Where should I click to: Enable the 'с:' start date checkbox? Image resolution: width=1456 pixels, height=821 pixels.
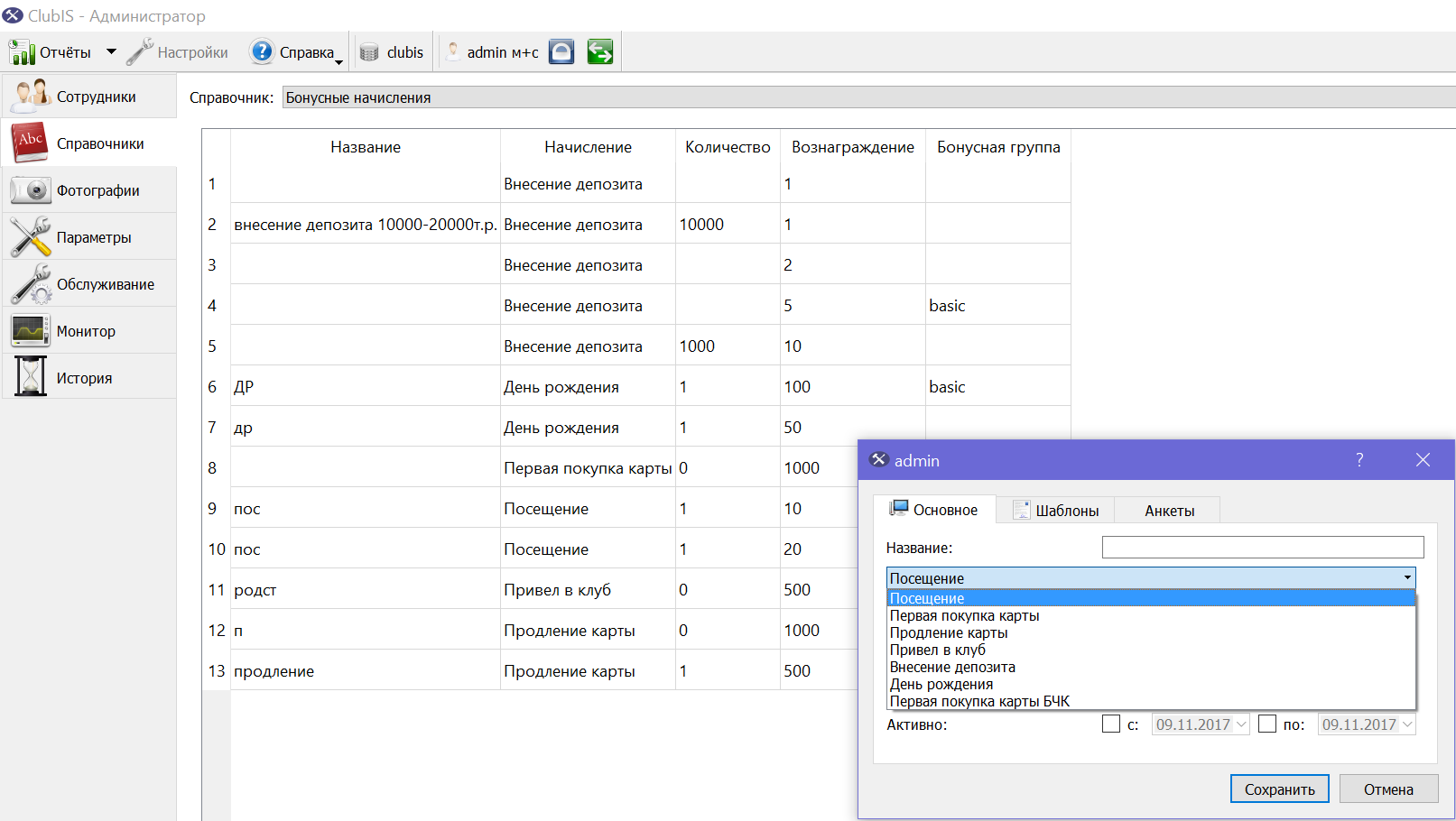(x=1111, y=724)
